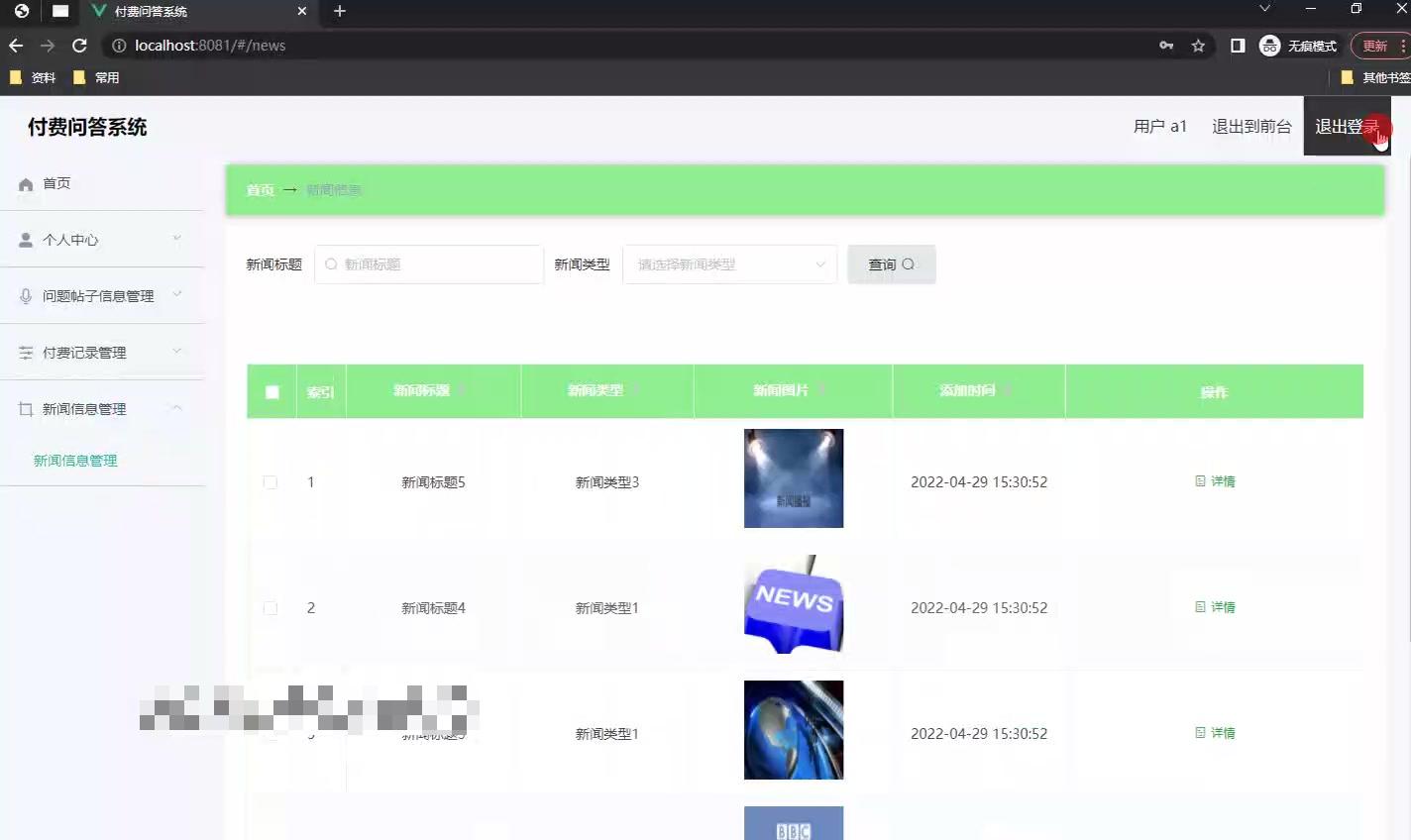Open the 资料 bookmark folder
This screenshot has width=1411, height=840.
[x=33, y=77]
